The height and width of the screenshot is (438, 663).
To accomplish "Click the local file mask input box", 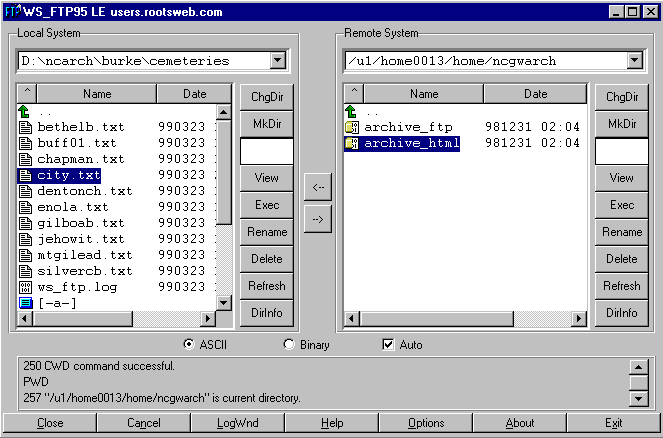I will coord(266,151).
